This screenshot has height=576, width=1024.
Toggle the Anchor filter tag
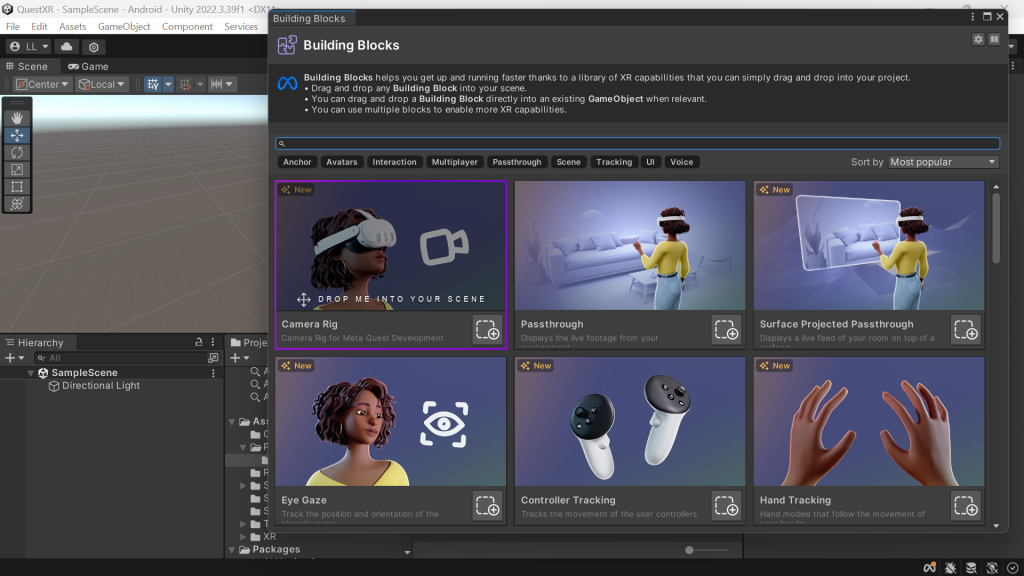pos(297,162)
